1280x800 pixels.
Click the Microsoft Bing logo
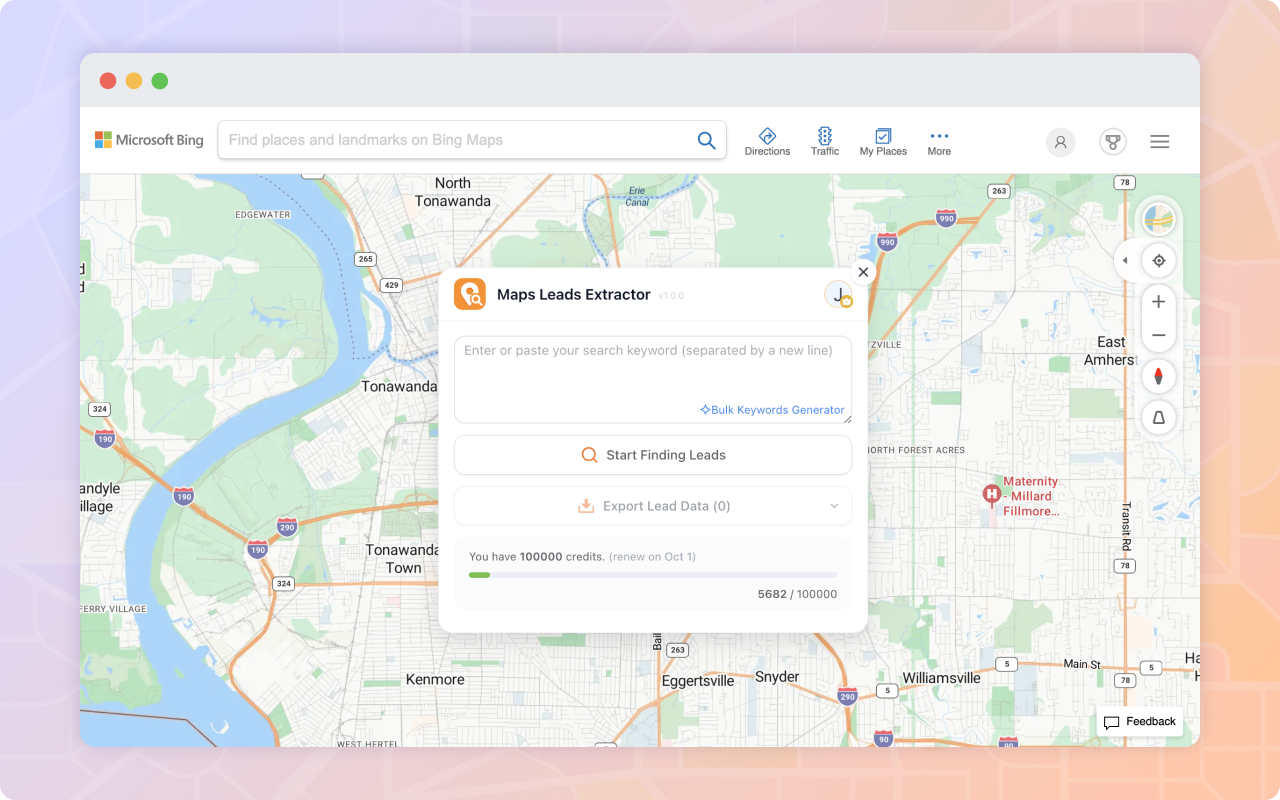(x=149, y=140)
